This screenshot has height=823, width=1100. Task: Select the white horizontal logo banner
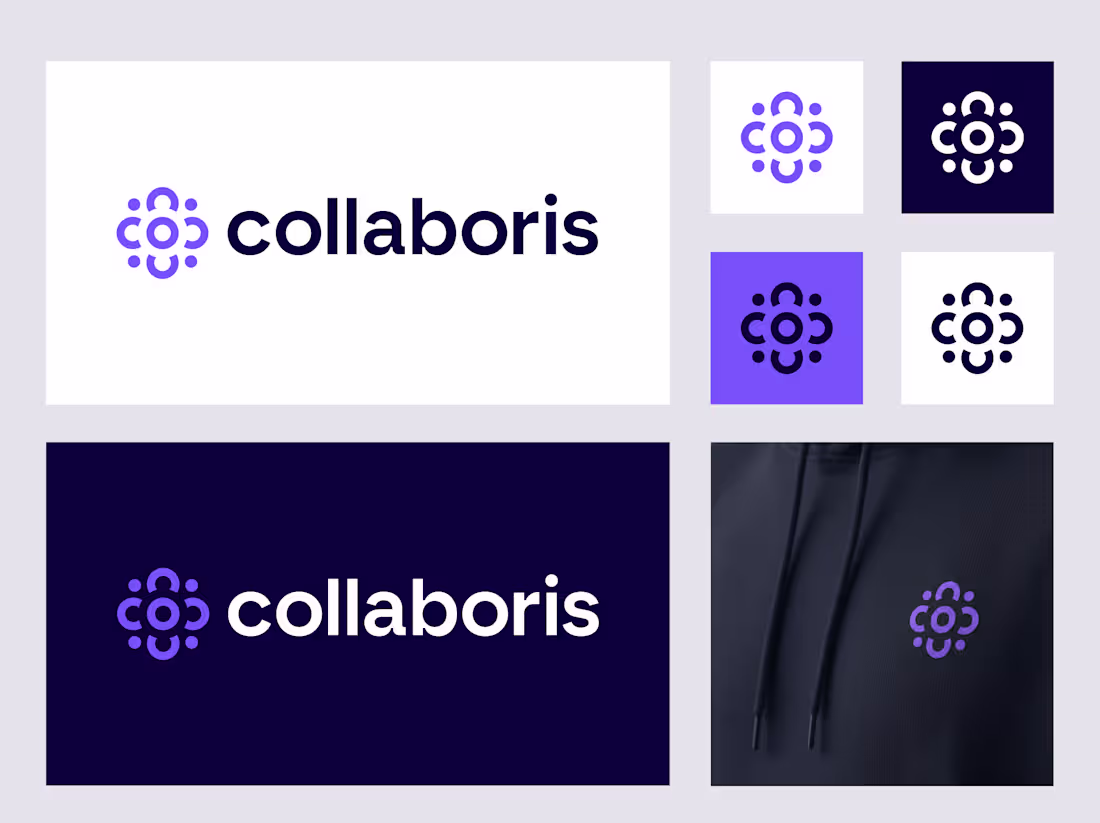(x=358, y=233)
